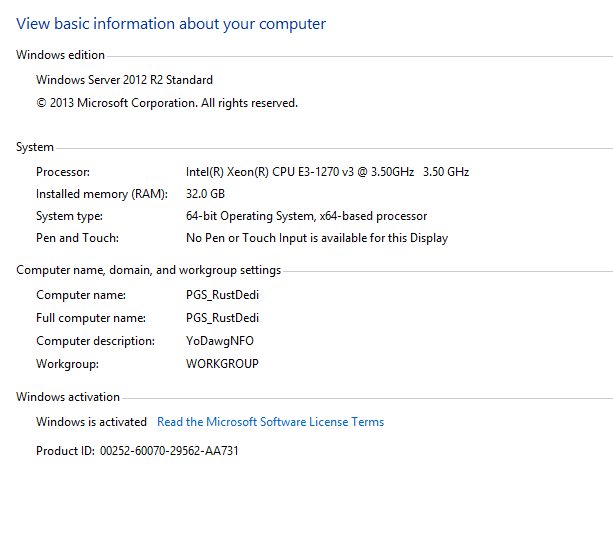This screenshot has height=534, width=613.
Task: Select the Product ID number
Action: pos(169,451)
